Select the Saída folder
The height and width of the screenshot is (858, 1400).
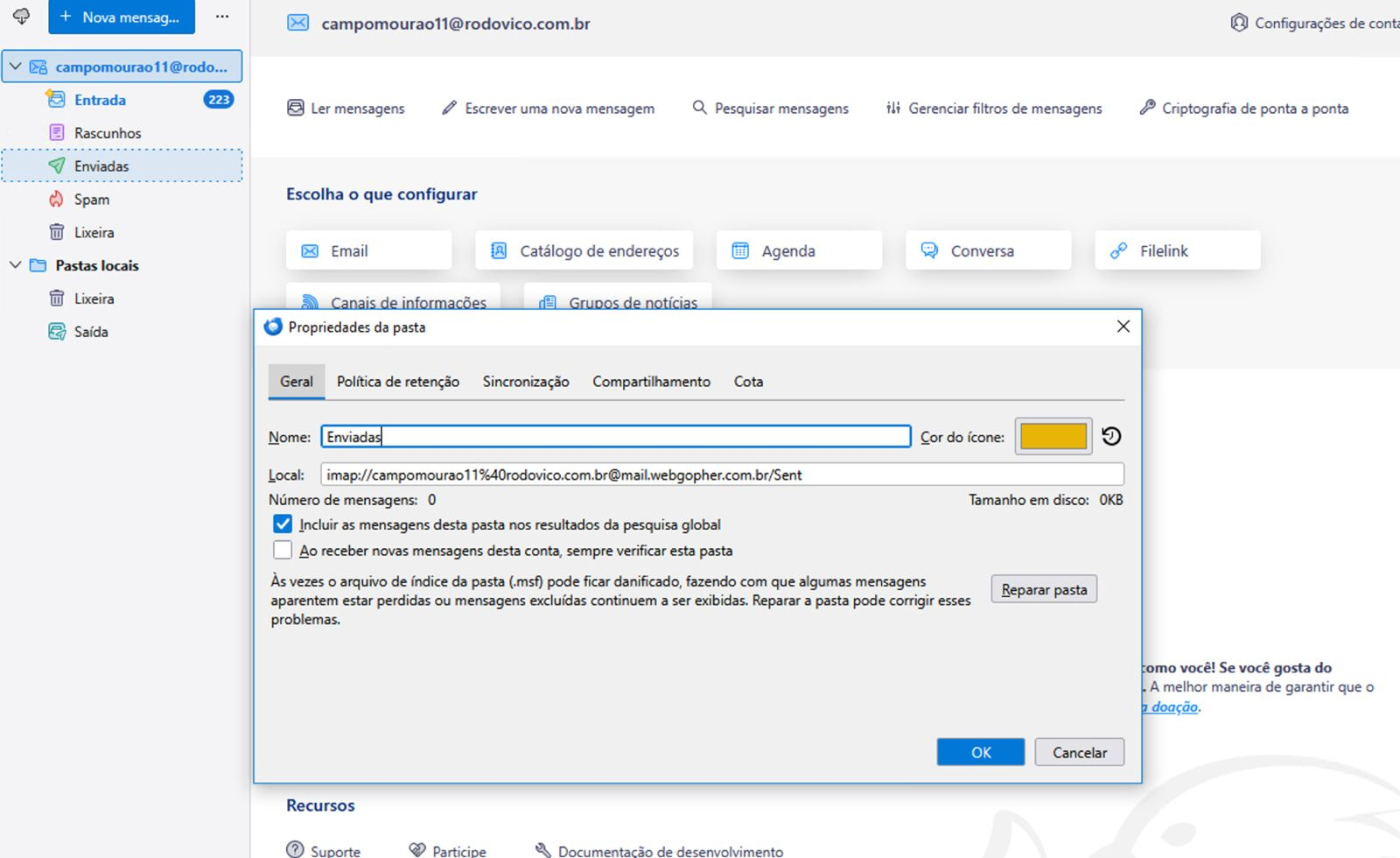(122, 332)
